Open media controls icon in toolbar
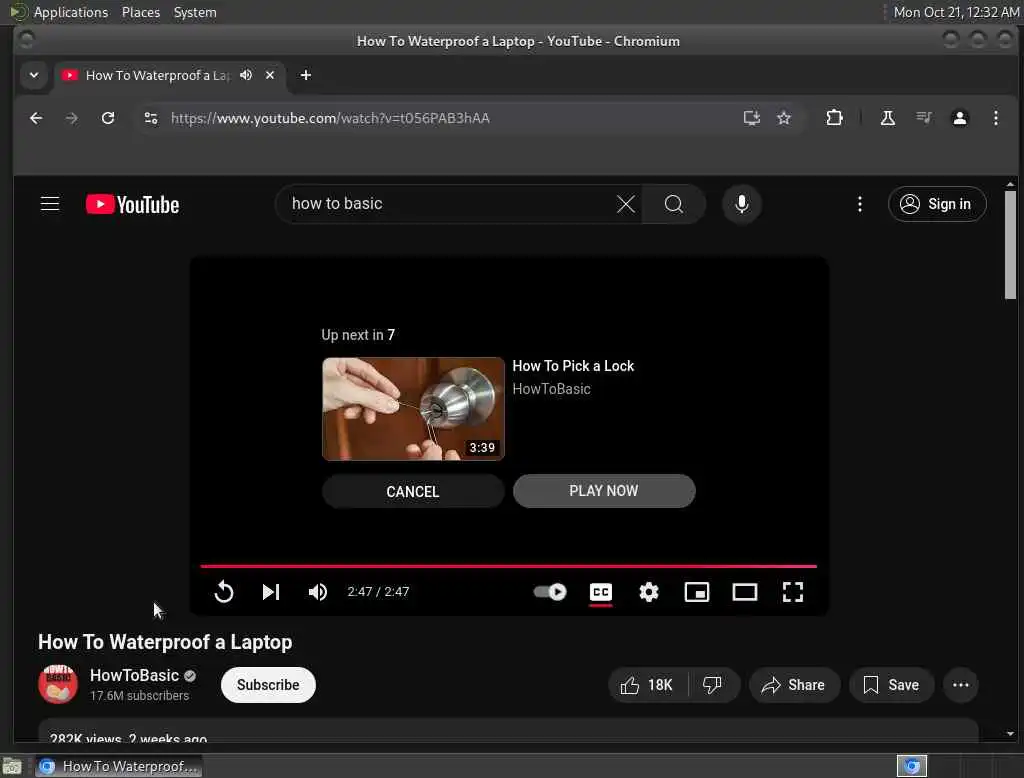The width and height of the screenshot is (1024, 778). 923,118
